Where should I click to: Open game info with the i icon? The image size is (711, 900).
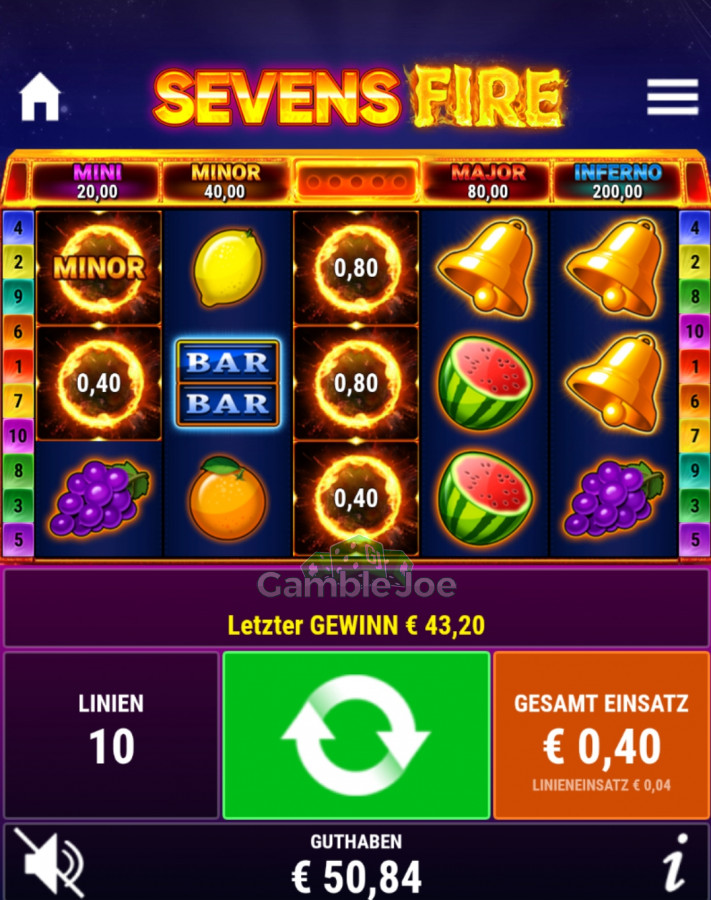click(676, 863)
